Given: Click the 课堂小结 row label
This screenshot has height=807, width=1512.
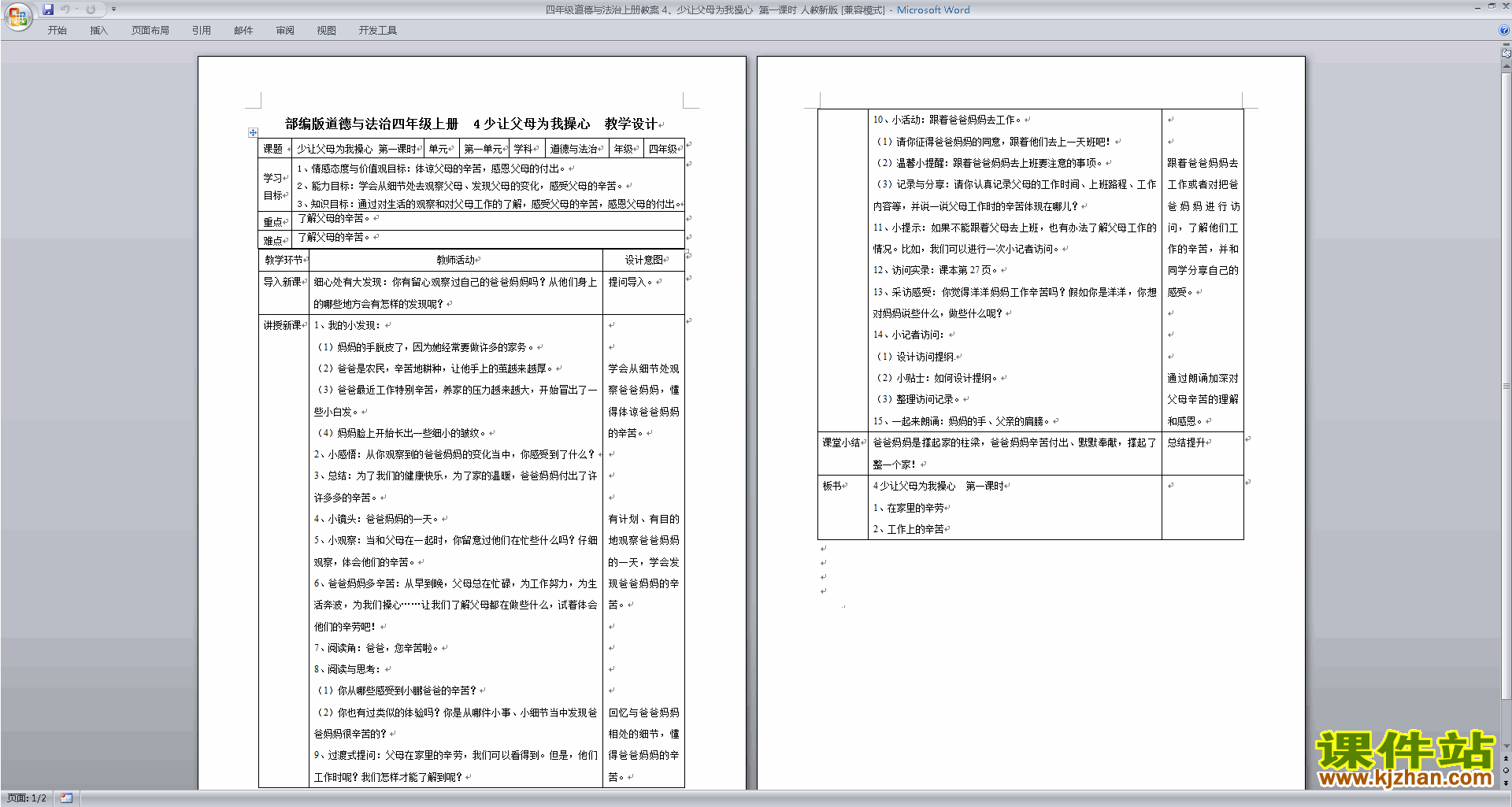Looking at the screenshot, I should 842,442.
